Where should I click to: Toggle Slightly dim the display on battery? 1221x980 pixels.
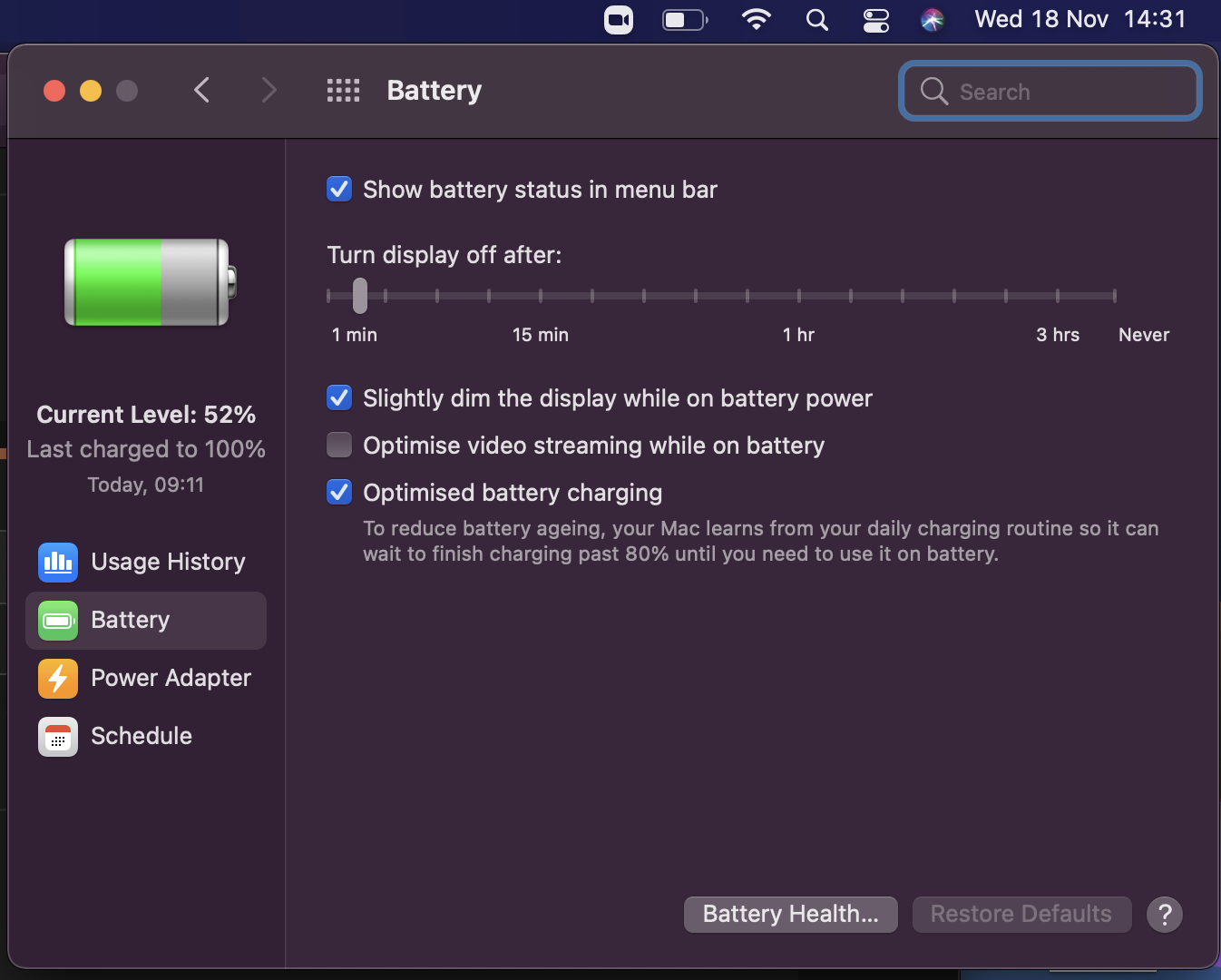[339, 397]
